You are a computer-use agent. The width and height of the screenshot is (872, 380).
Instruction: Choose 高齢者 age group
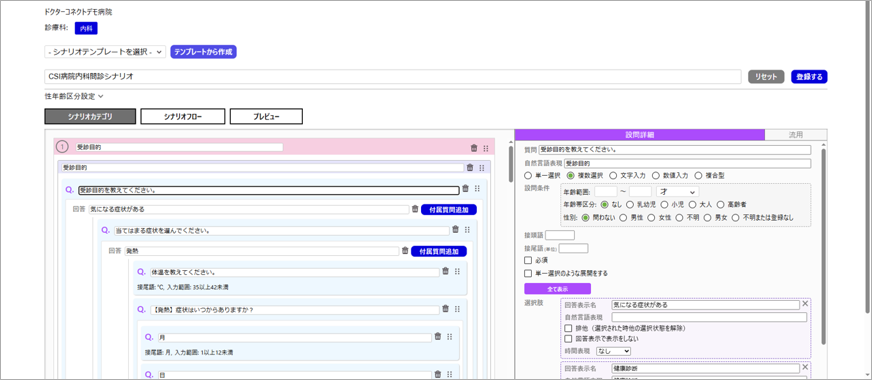tap(721, 205)
